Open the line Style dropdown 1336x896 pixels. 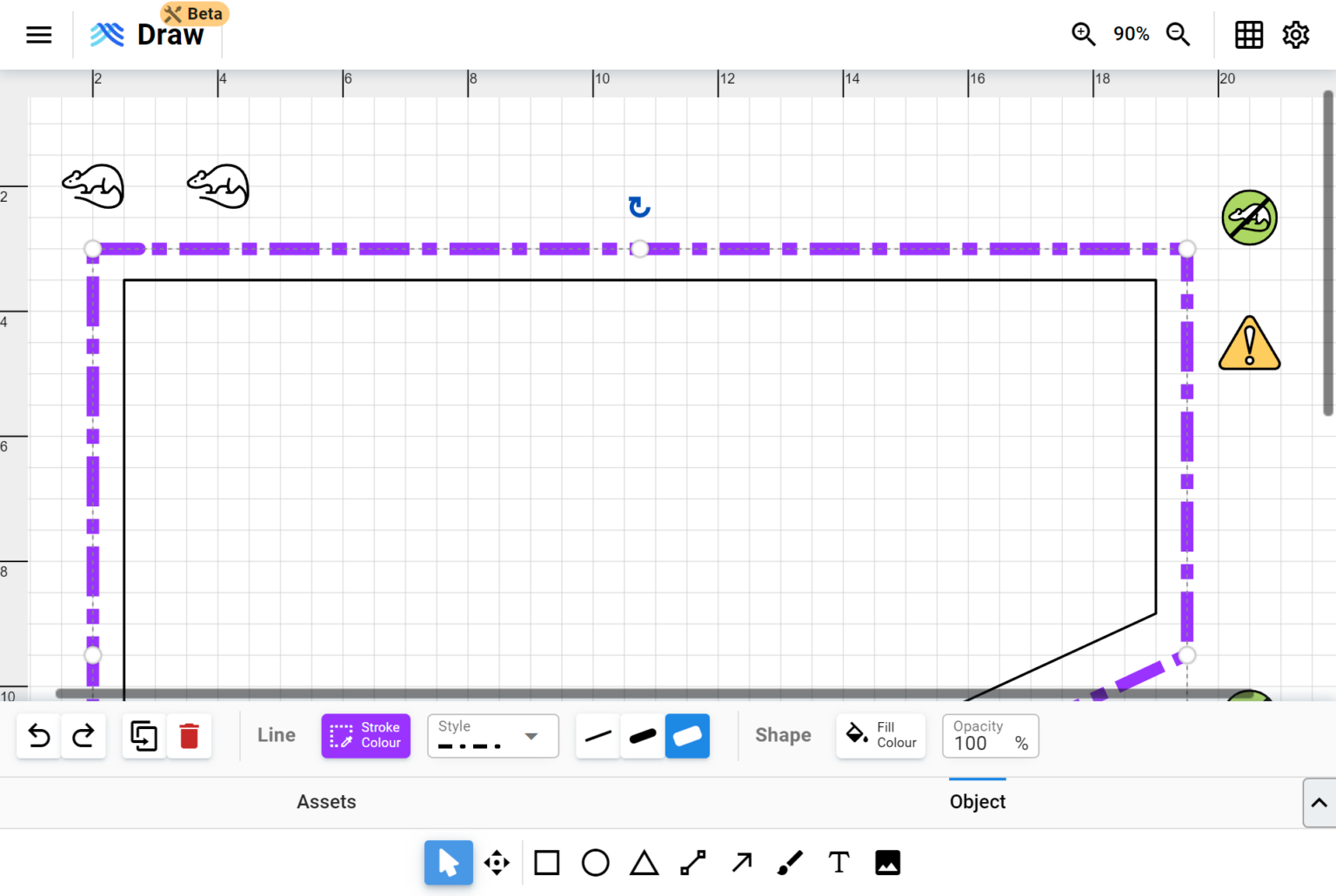[492, 735]
